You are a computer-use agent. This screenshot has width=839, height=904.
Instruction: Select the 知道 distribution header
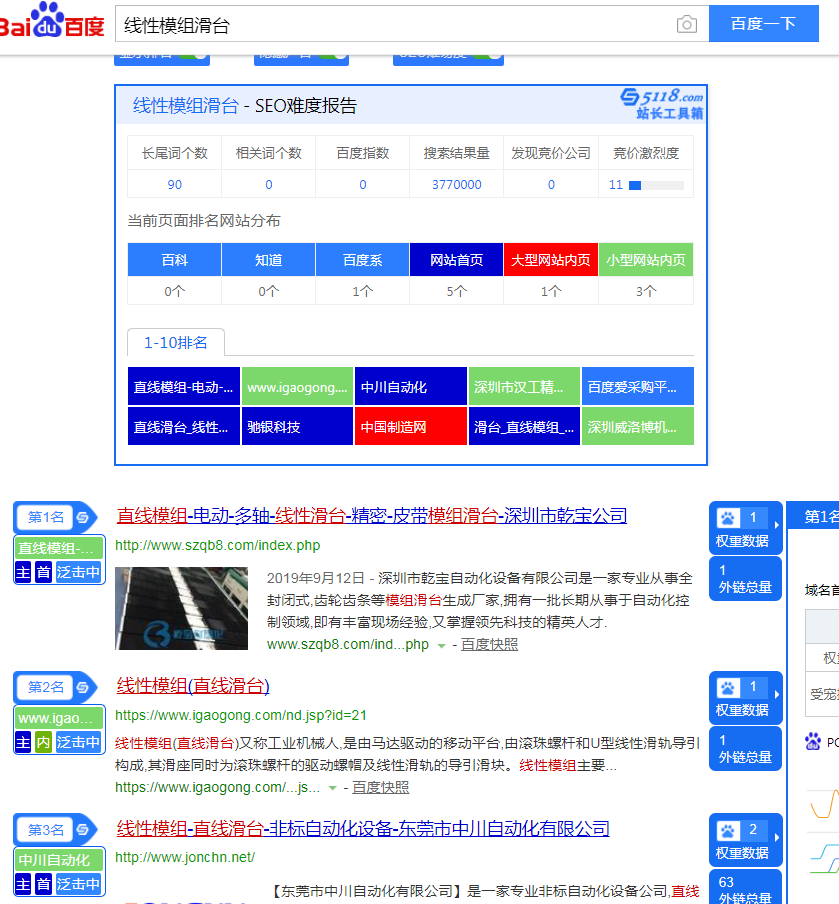coord(268,260)
